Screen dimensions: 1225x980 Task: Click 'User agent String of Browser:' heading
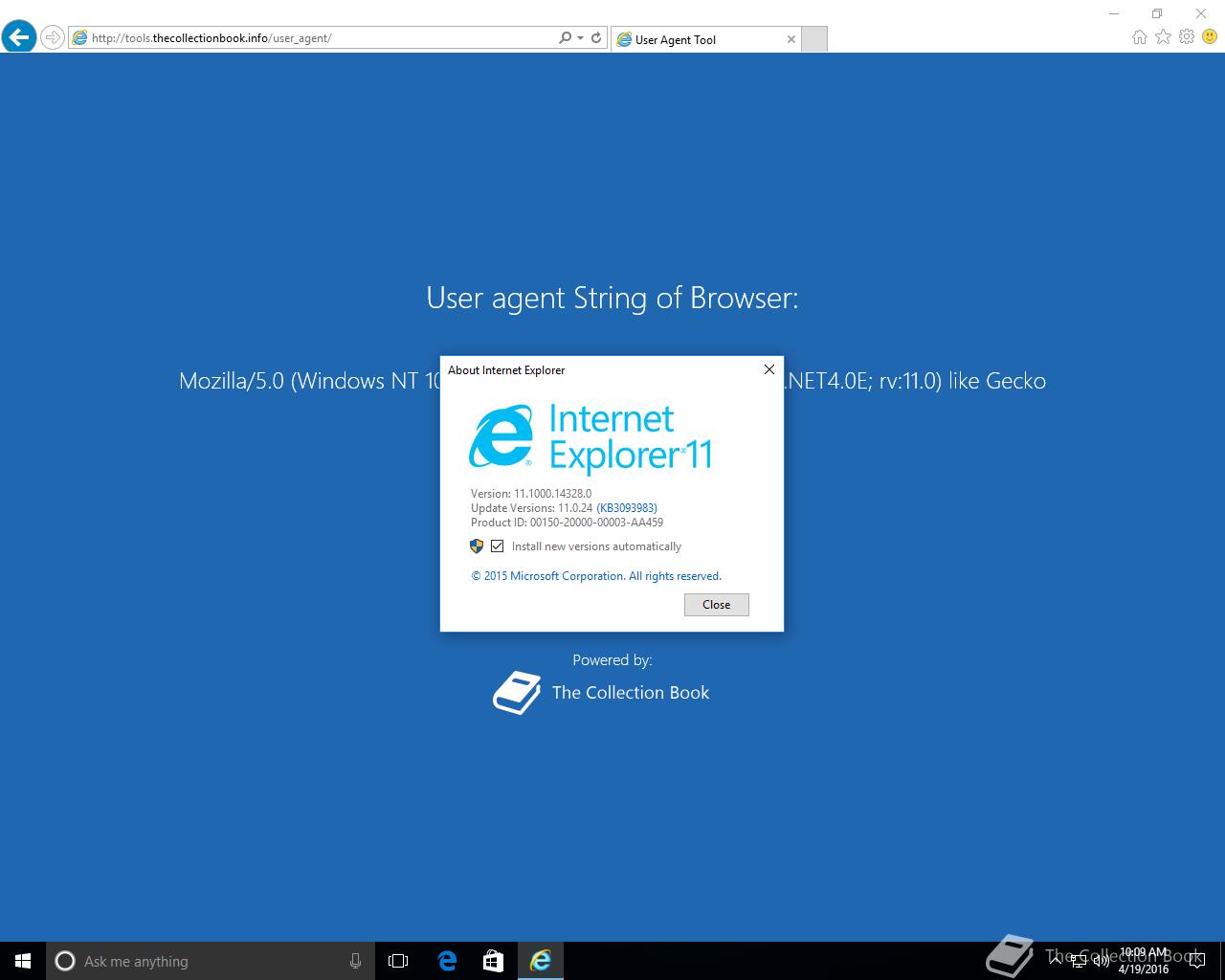[x=612, y=298]
